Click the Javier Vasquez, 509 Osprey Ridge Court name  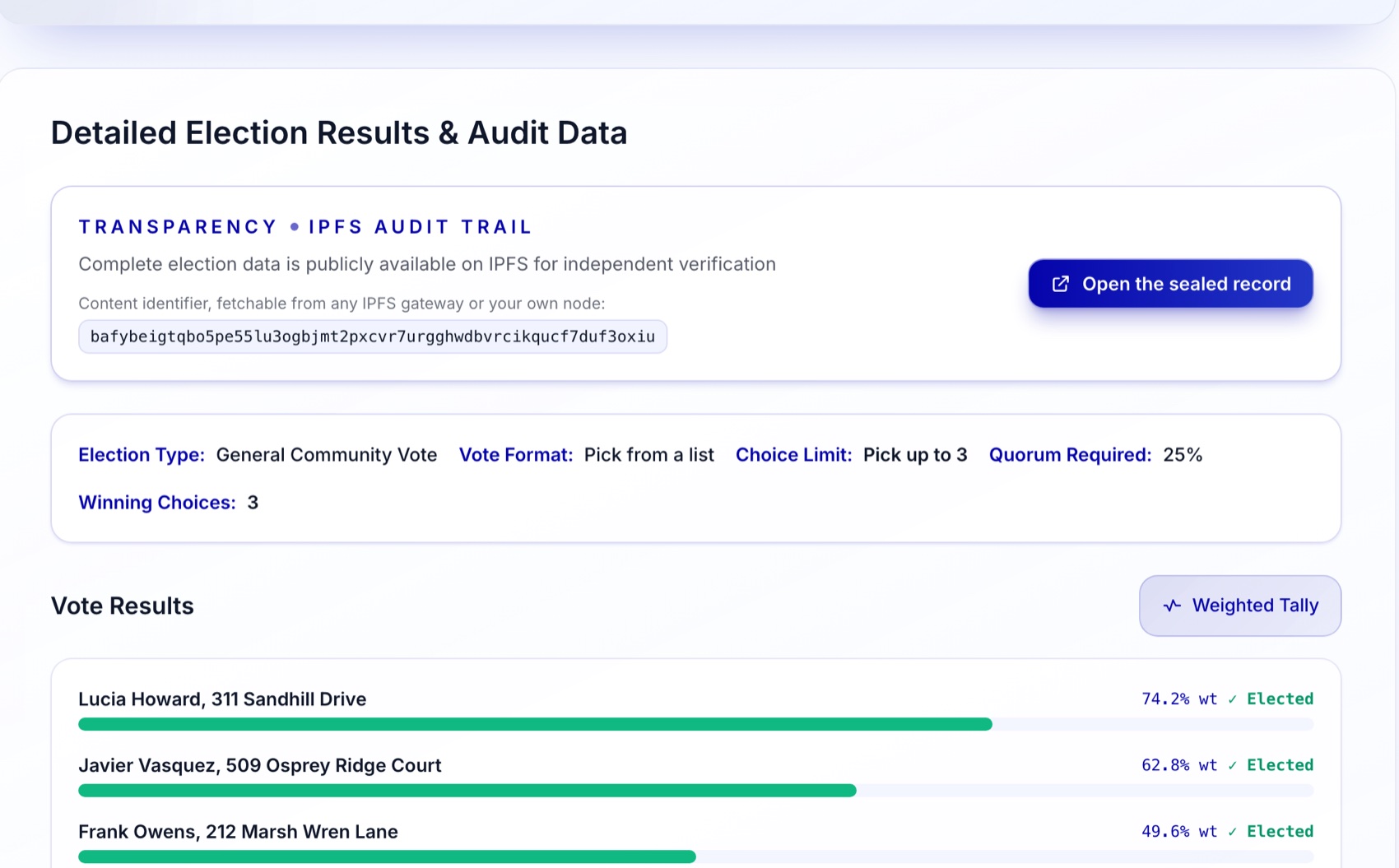260,765
